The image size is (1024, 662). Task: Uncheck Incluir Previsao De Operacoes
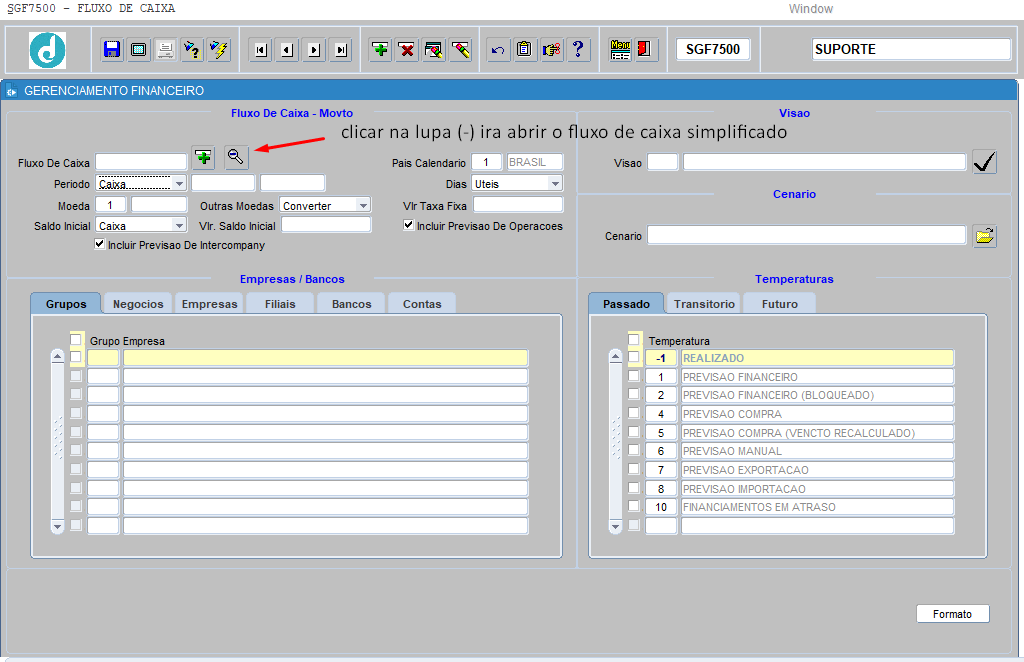point(409,225)
